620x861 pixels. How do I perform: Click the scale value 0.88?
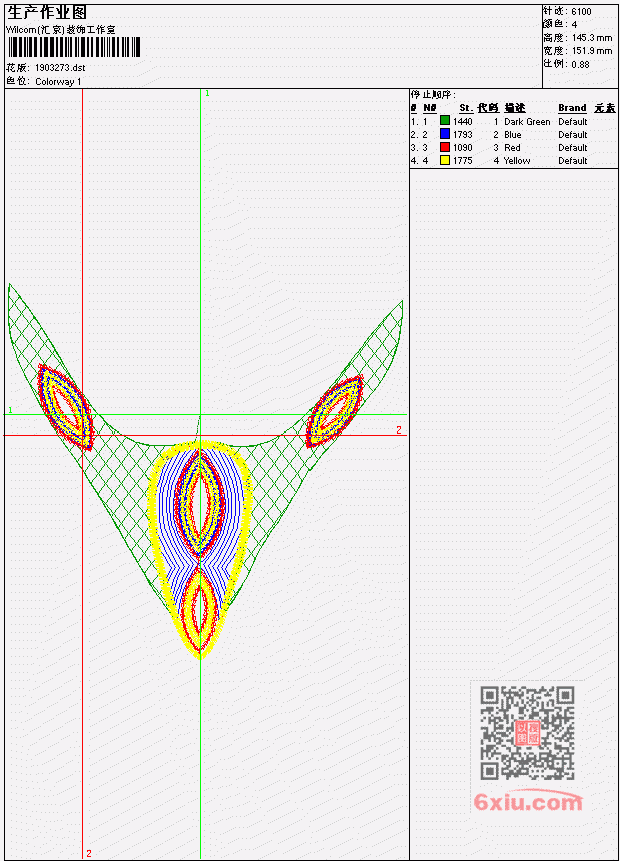[580, 64]
